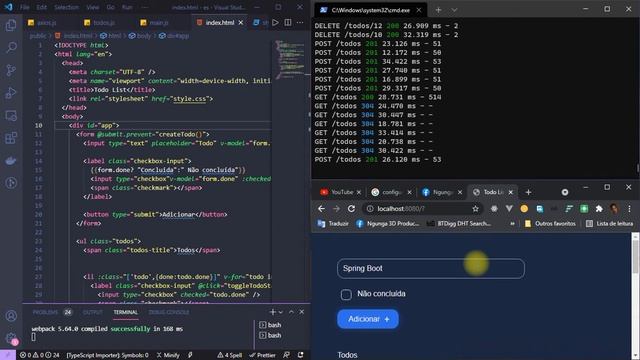This screenshot has height=360, width=640.
Task: Switch to the YouTube browser tab
Action: [x=340, y=192]
